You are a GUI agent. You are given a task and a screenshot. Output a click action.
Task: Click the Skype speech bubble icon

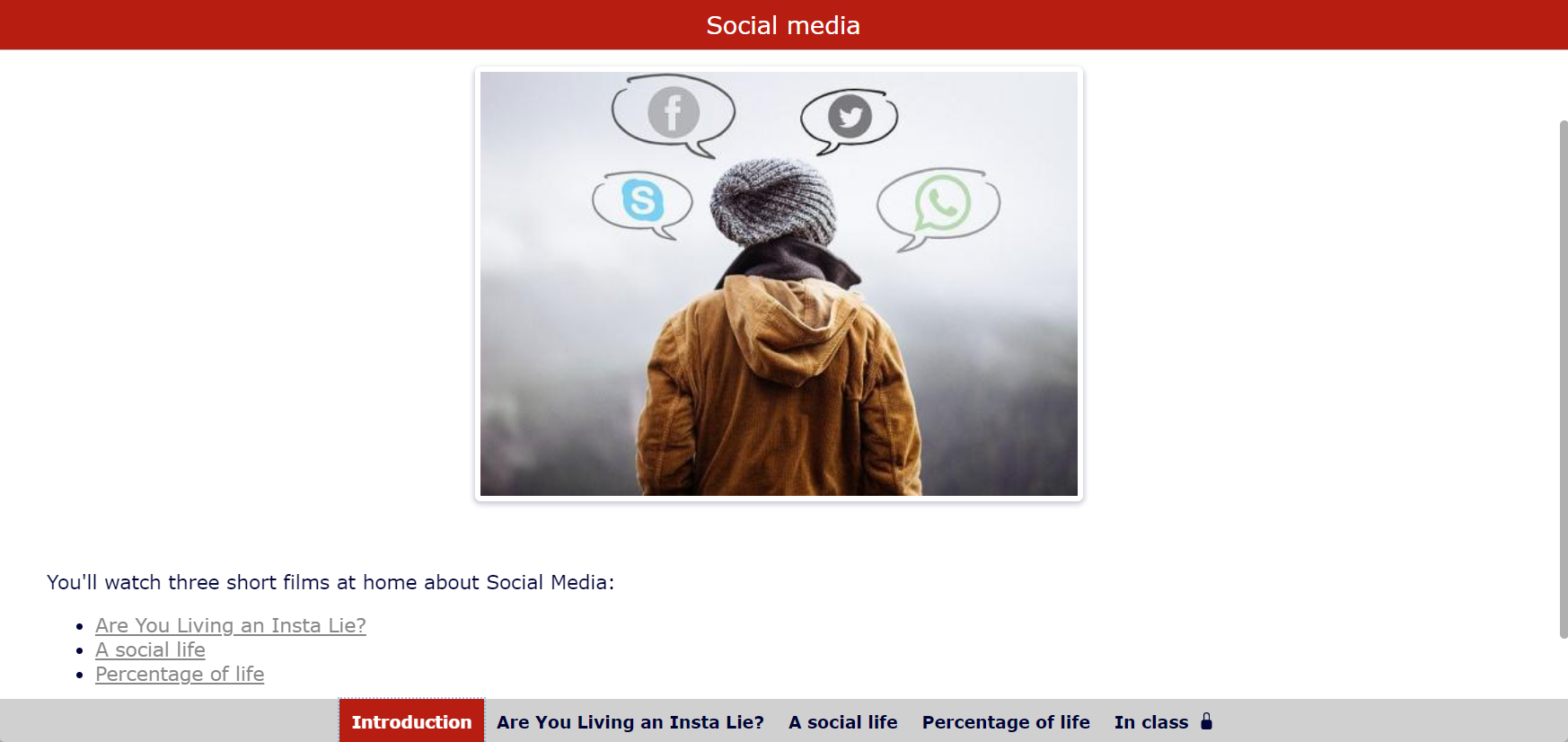coord(642,204)
